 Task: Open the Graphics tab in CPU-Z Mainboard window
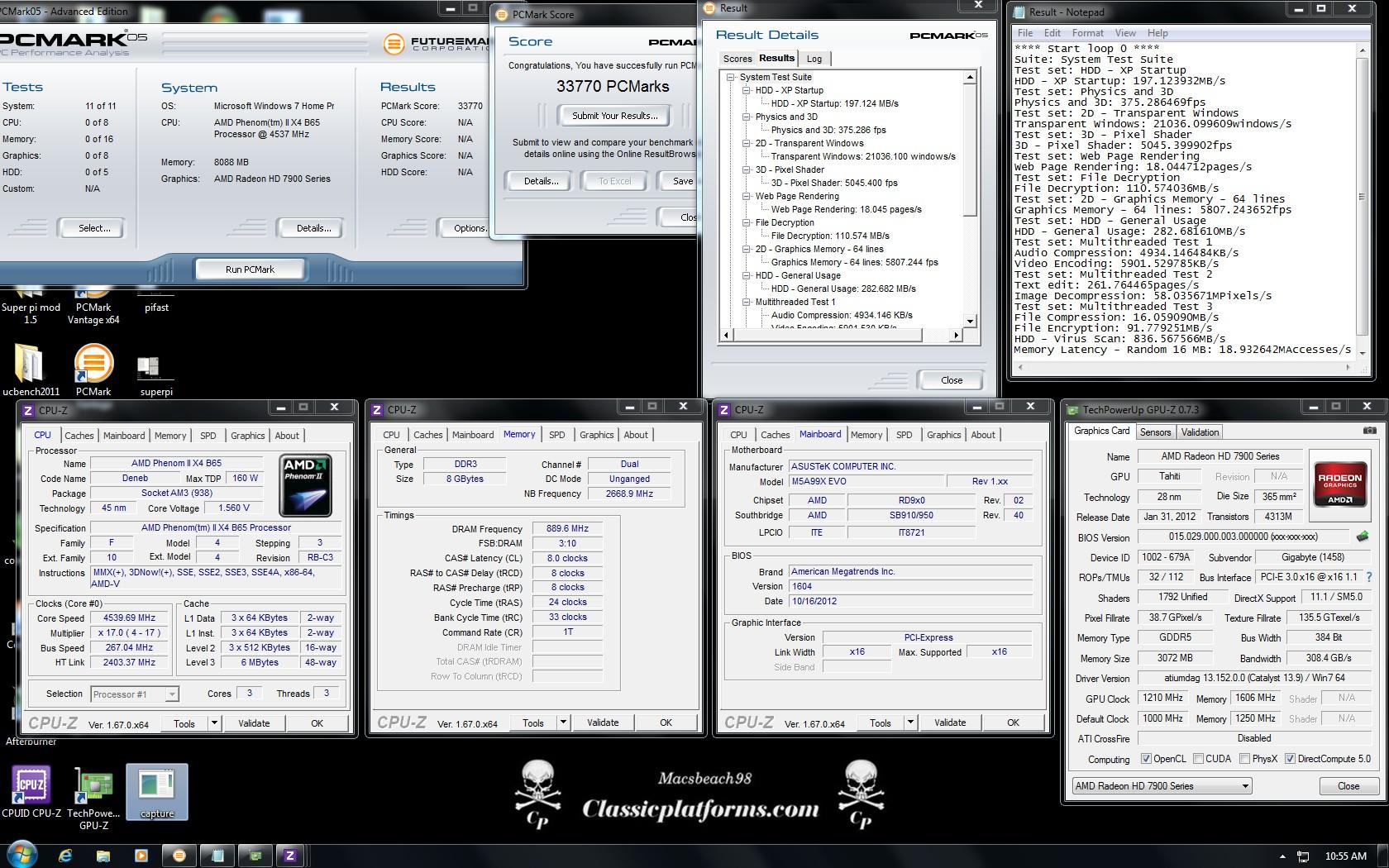coord(943,435)
